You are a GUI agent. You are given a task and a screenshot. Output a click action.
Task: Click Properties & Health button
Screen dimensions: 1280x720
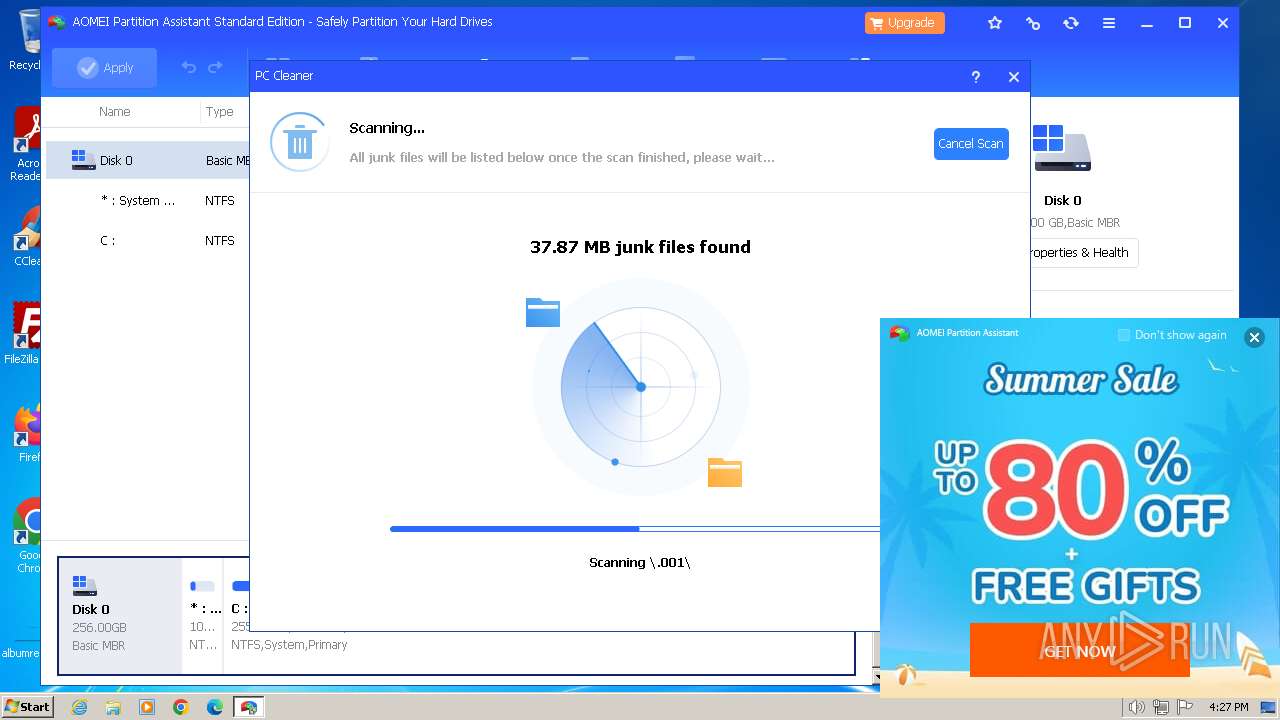[1083, 253]
